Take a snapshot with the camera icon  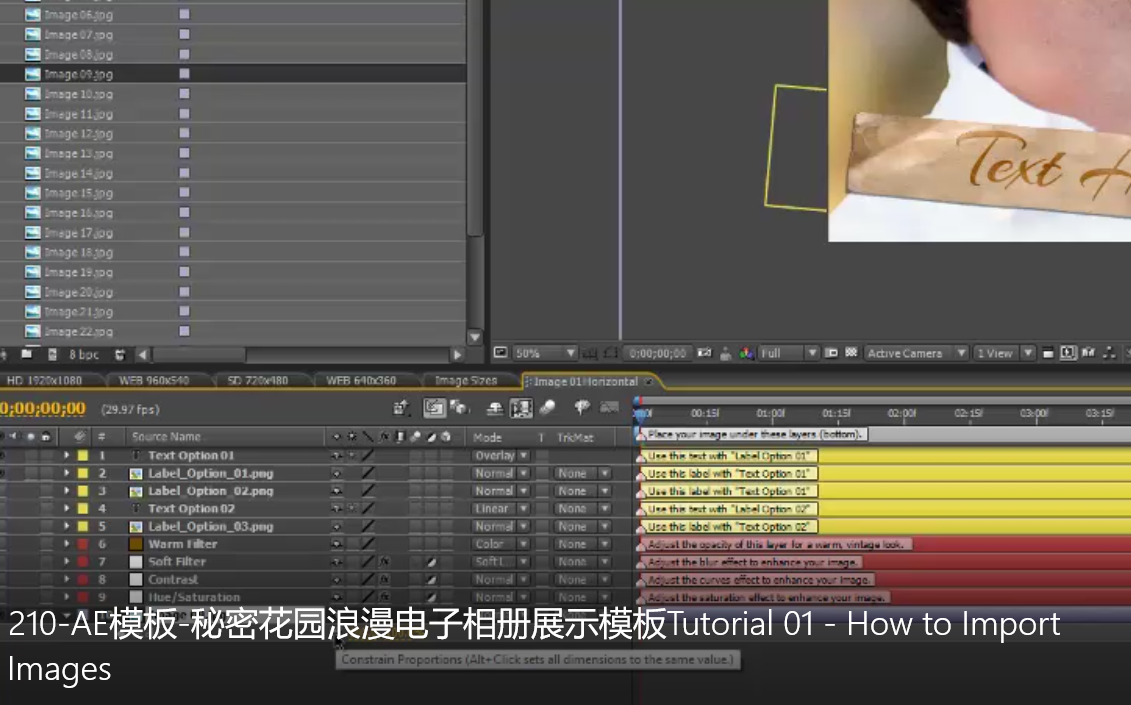point(705,353)
